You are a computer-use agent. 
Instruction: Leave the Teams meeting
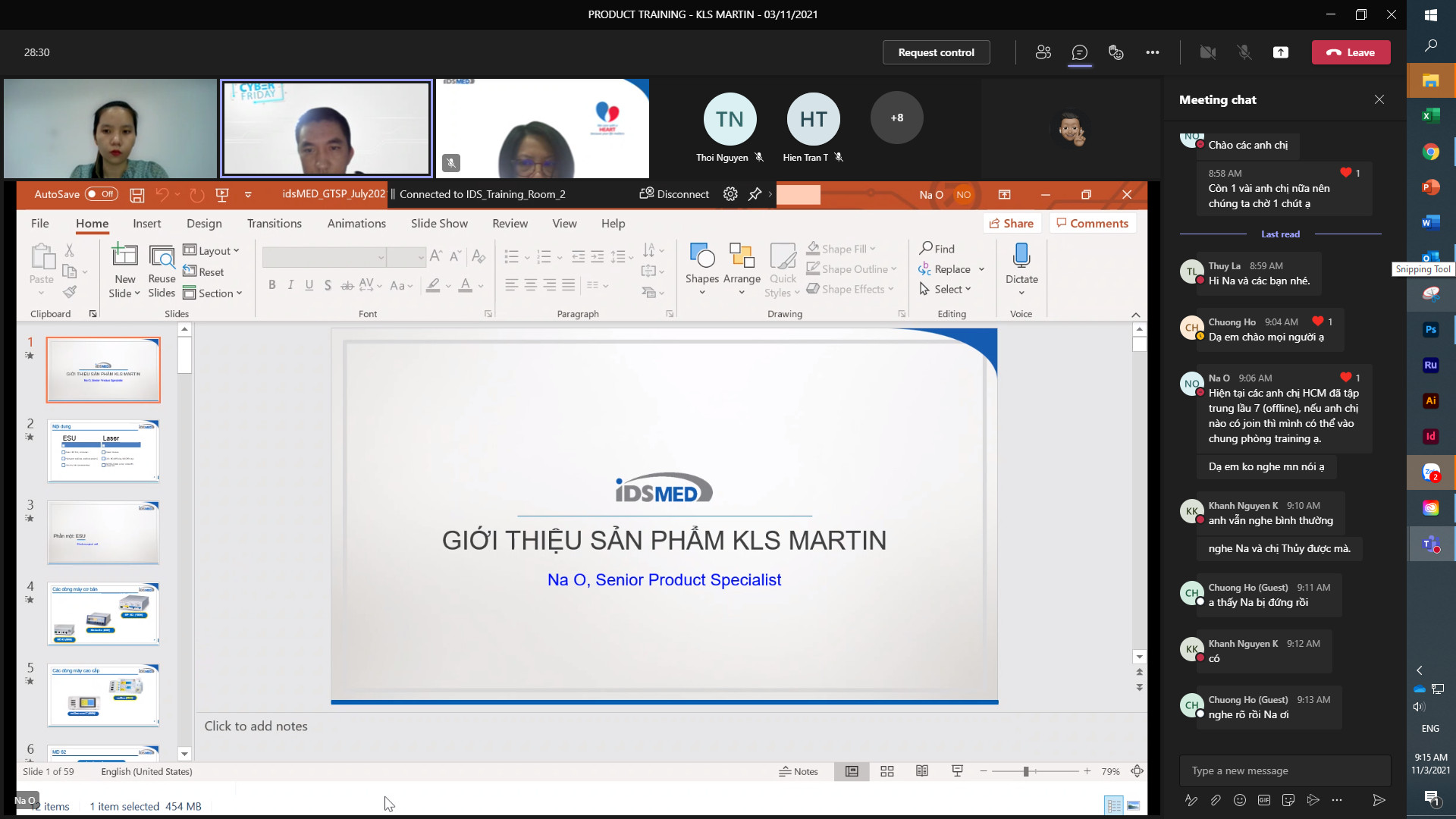pyautogui.click(x=1351, y=52)
